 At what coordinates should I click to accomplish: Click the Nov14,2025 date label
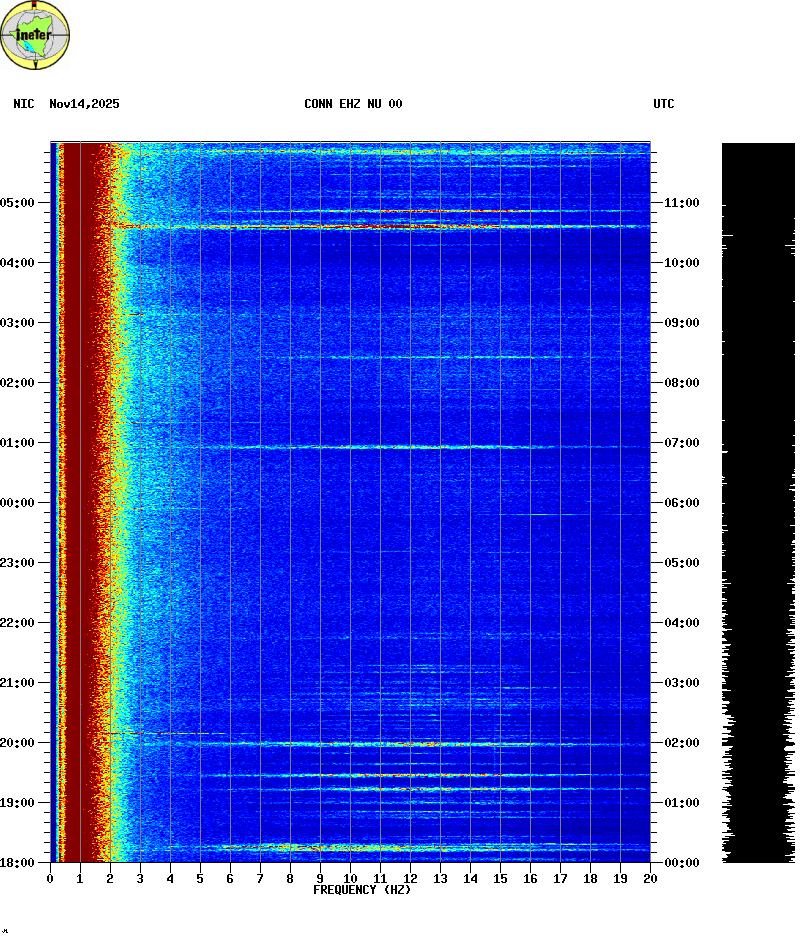click(x=84, y=104)
